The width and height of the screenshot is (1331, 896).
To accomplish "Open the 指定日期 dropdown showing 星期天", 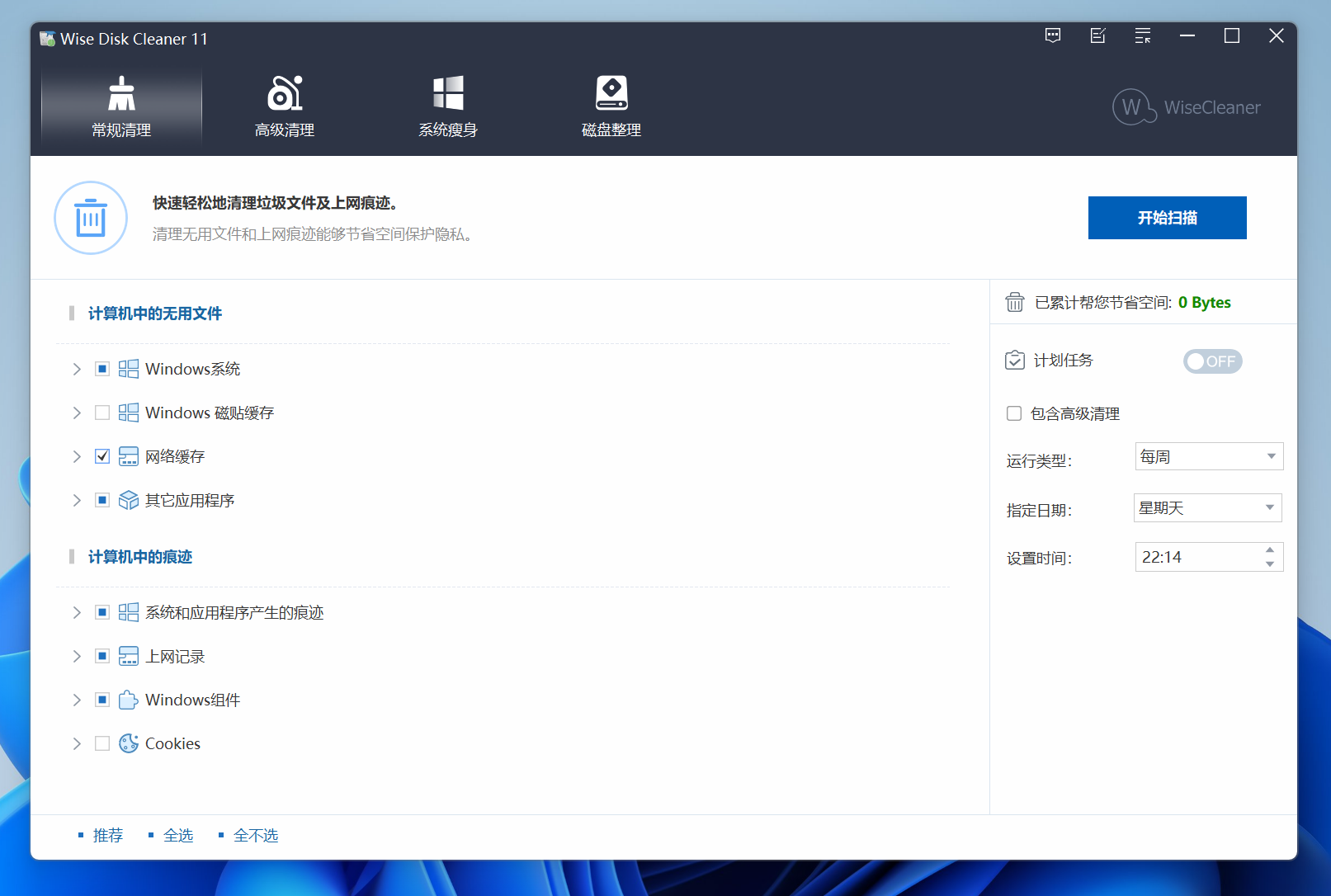I will point(1207,507).
